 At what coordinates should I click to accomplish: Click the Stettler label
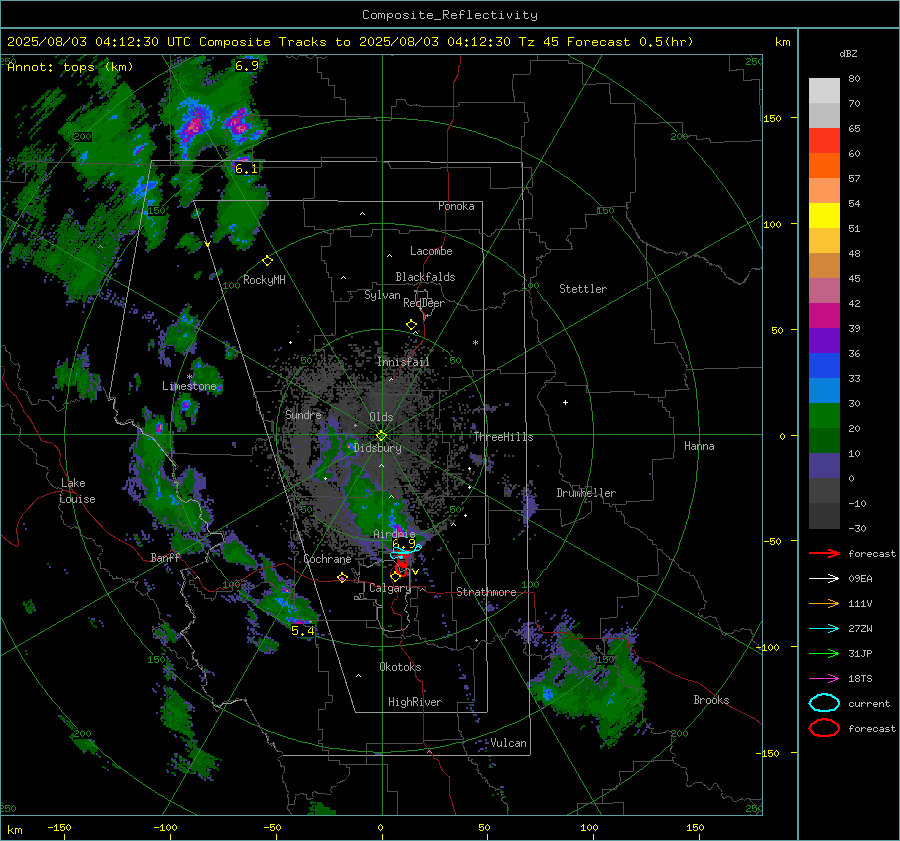[x=583, y=289]
